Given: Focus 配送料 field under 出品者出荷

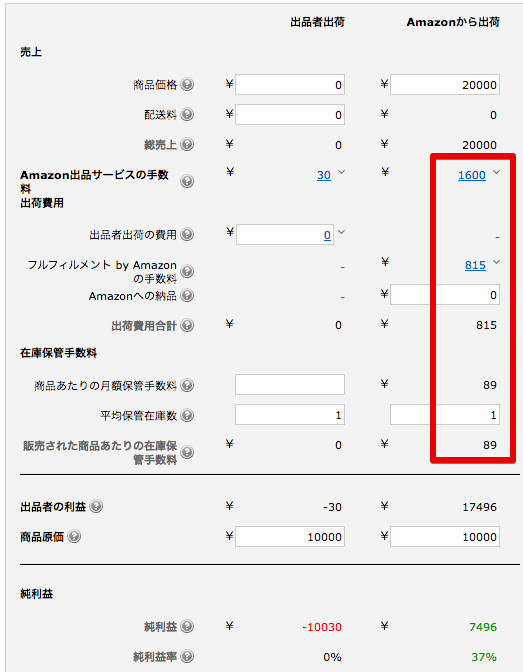Looking at the screenshot, I should [x=290, y=114].
